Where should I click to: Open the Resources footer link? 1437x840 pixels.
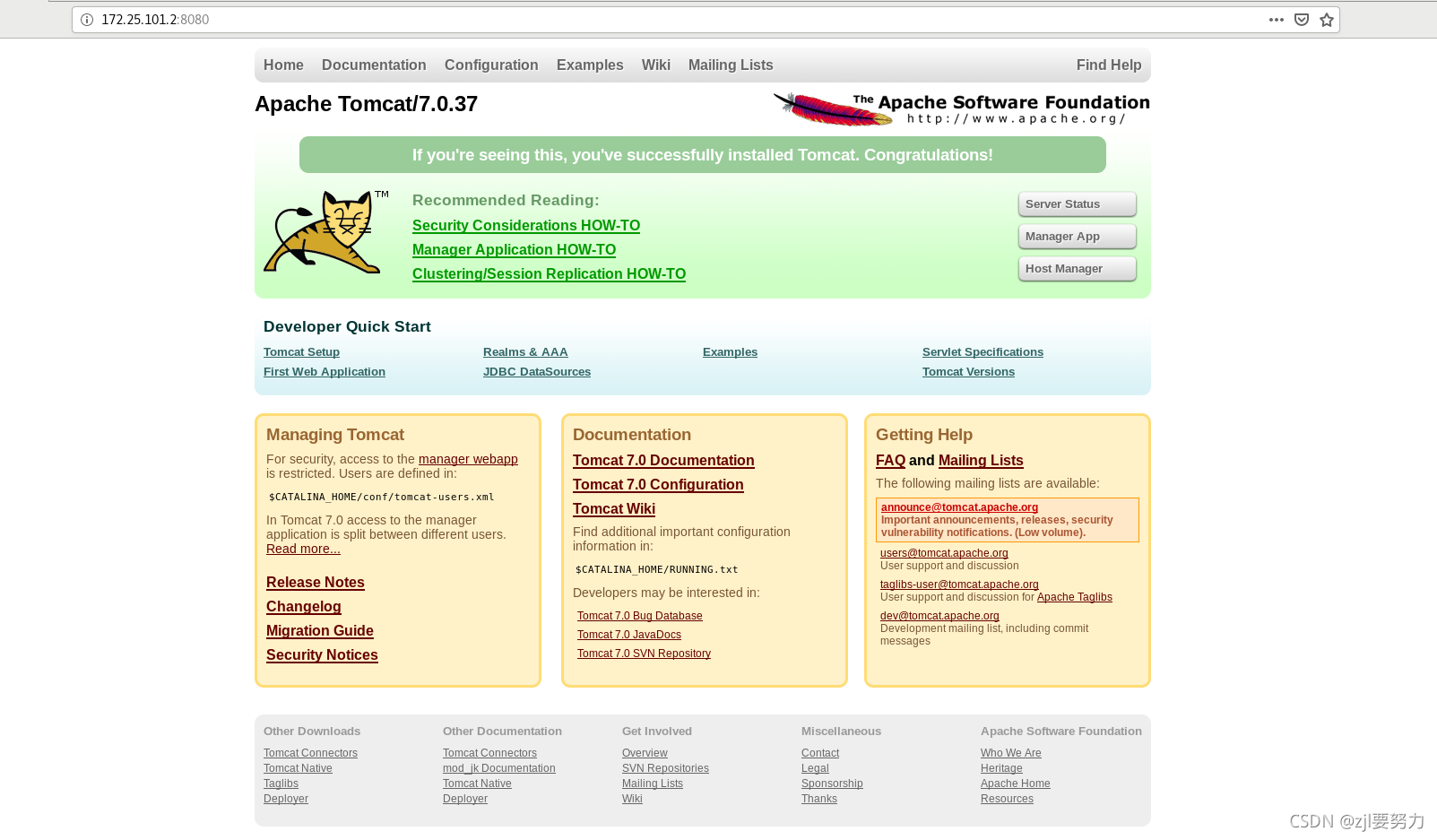(1007, 799)
